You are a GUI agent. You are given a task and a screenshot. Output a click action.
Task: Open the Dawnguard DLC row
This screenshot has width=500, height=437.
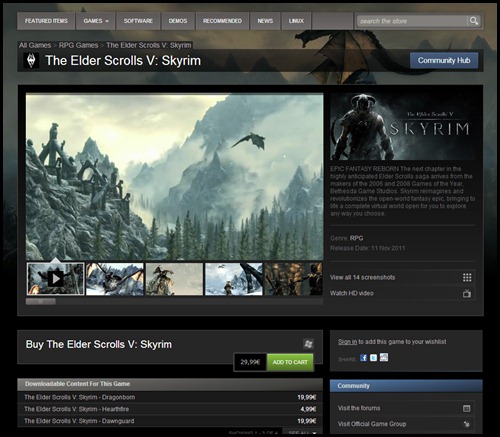point(170,421)
